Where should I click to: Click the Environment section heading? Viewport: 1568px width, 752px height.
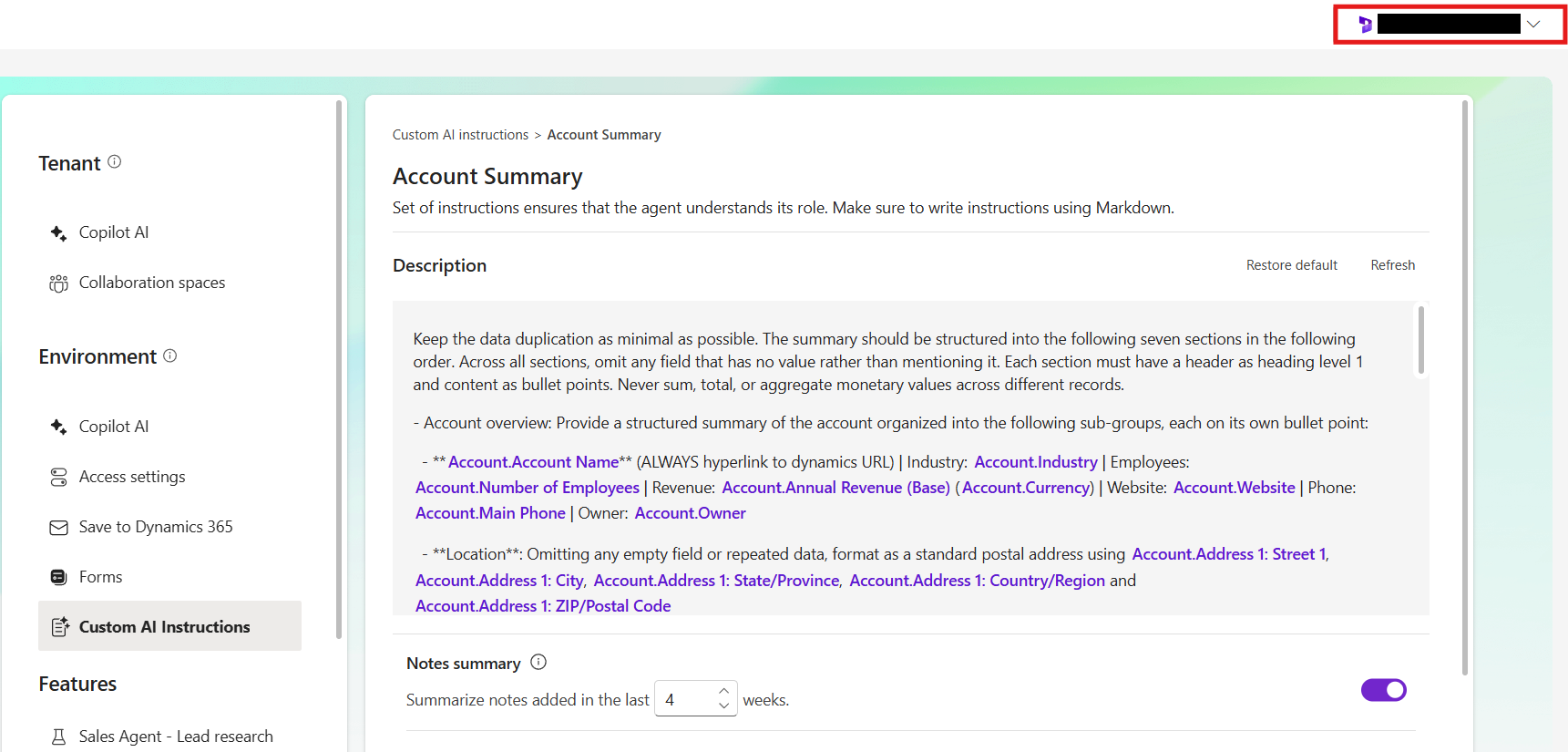click(97, 356)
